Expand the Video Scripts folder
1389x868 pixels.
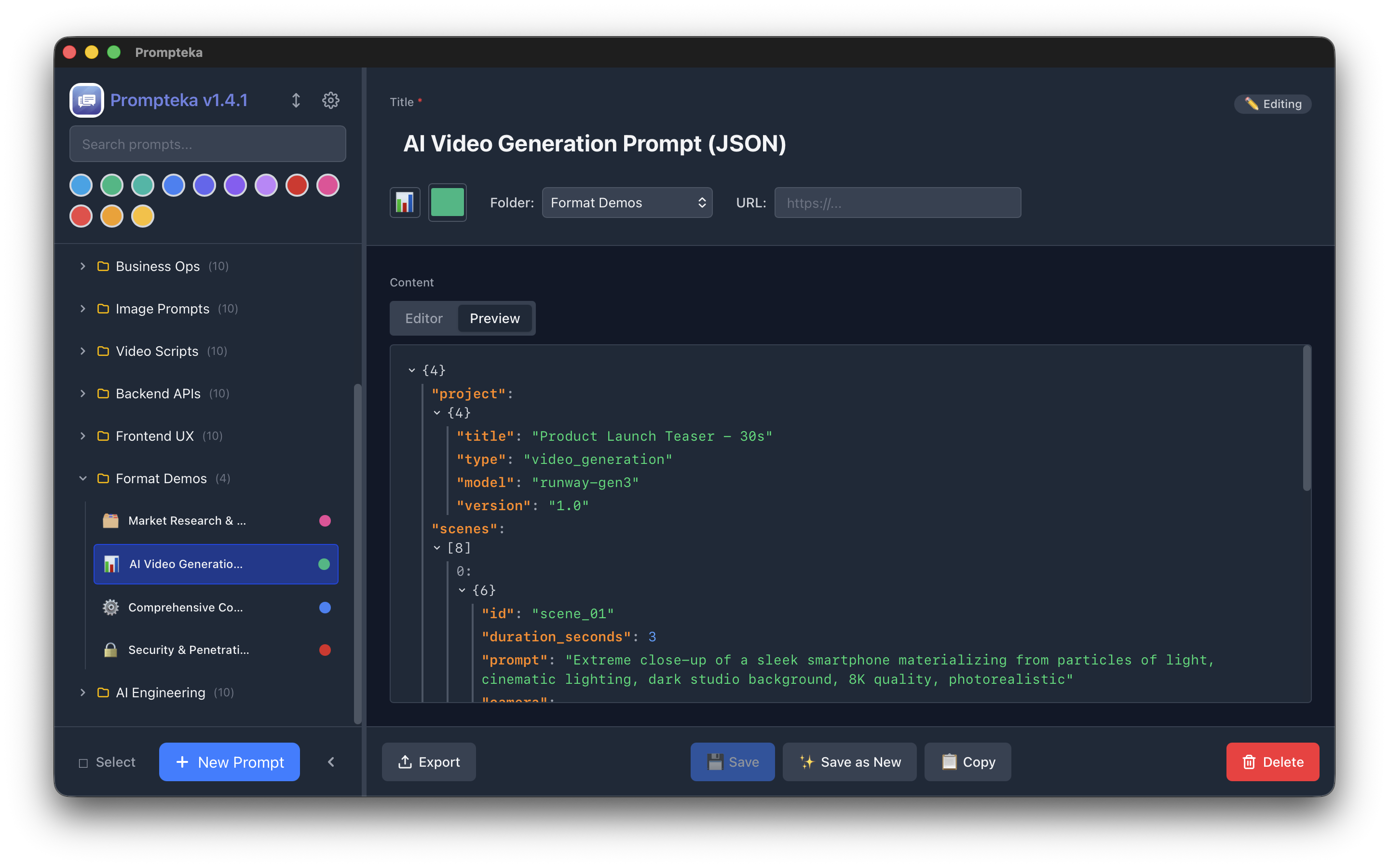[82, 351]
